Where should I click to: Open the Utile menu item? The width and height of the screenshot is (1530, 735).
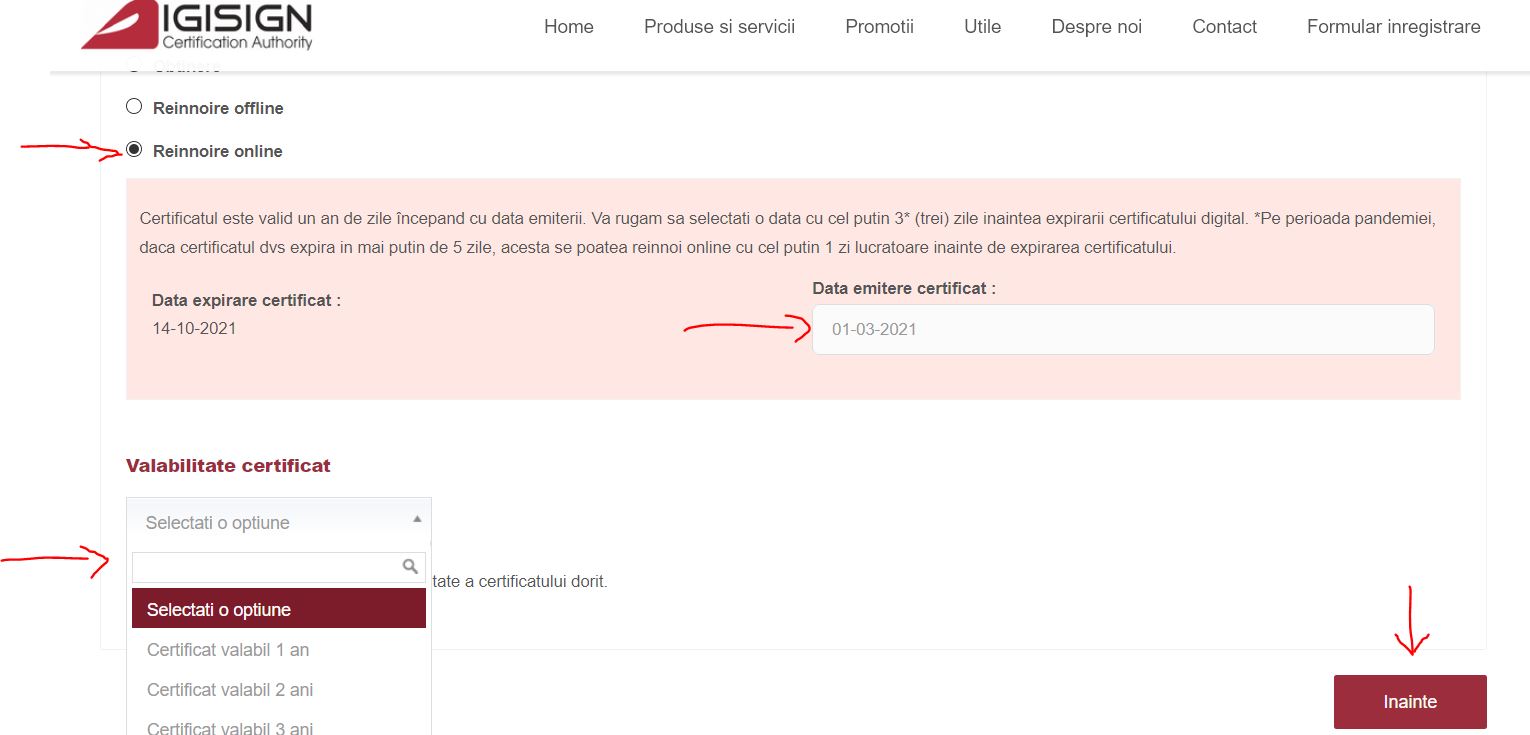982,27
